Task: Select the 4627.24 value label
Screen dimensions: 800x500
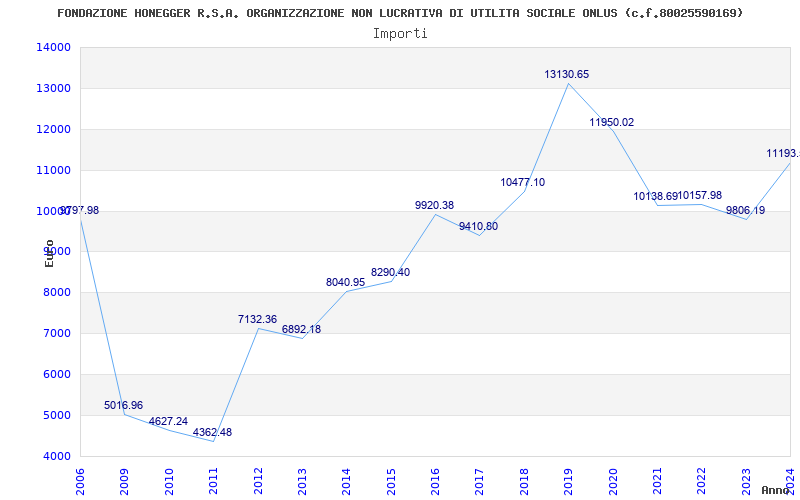Action: pyautogui.click(x=168, y=421)
